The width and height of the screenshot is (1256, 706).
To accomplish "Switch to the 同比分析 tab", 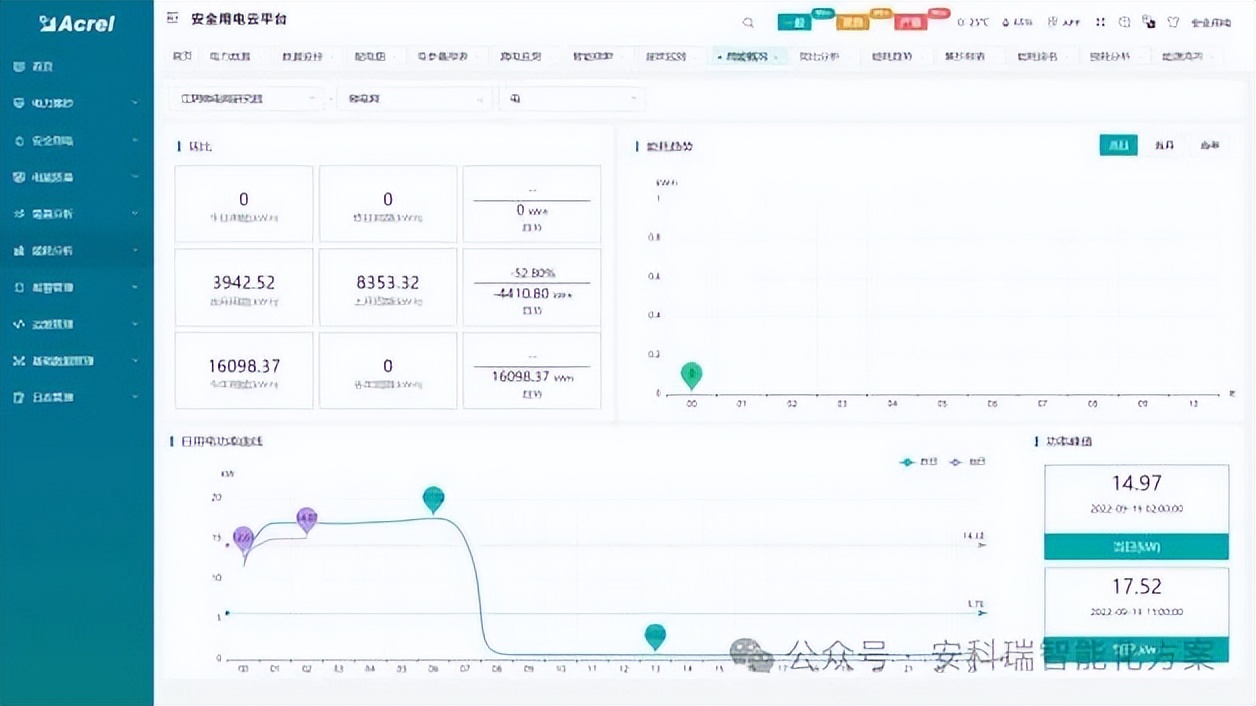I will (820, 57).
